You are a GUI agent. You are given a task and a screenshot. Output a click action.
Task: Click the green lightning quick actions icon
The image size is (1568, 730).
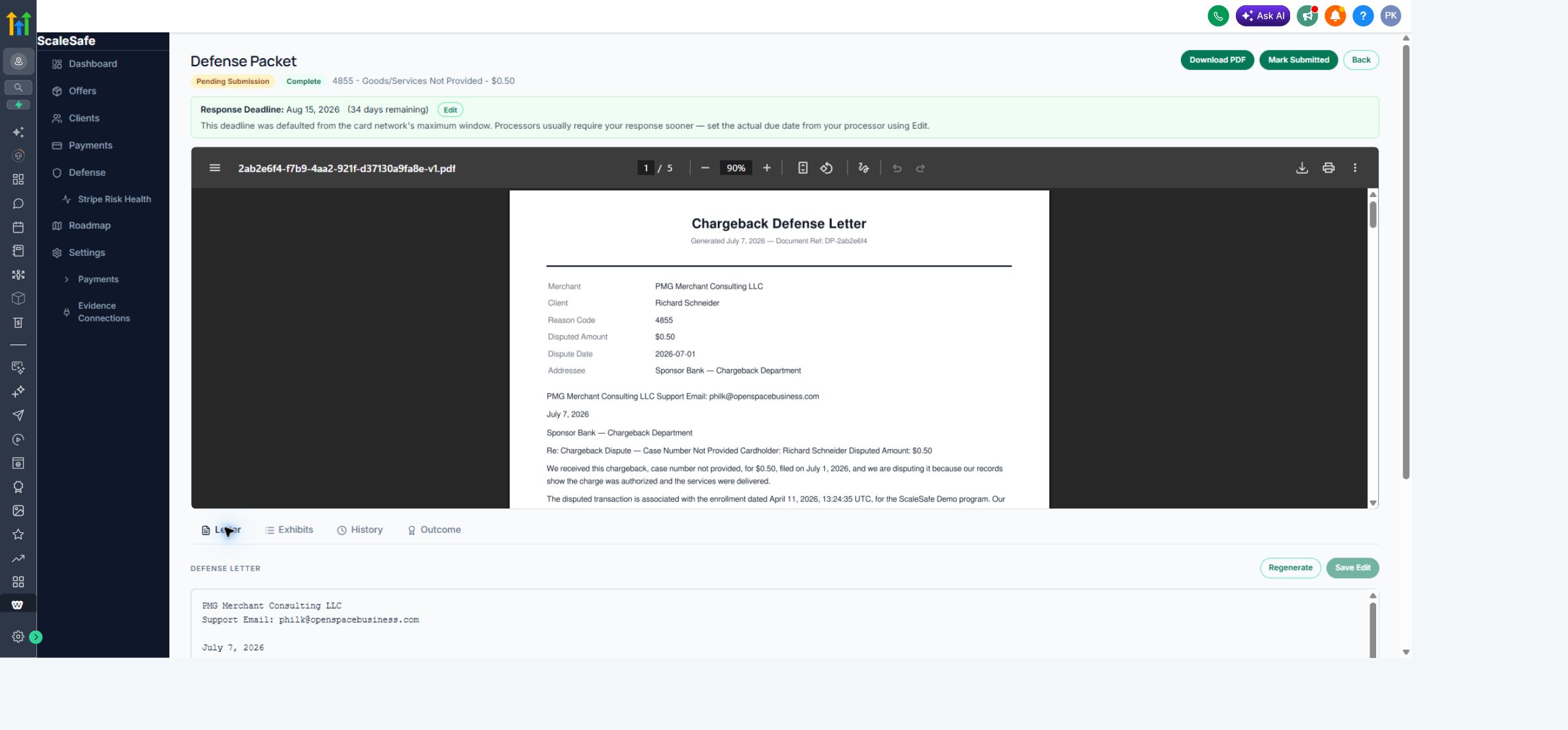19,104
